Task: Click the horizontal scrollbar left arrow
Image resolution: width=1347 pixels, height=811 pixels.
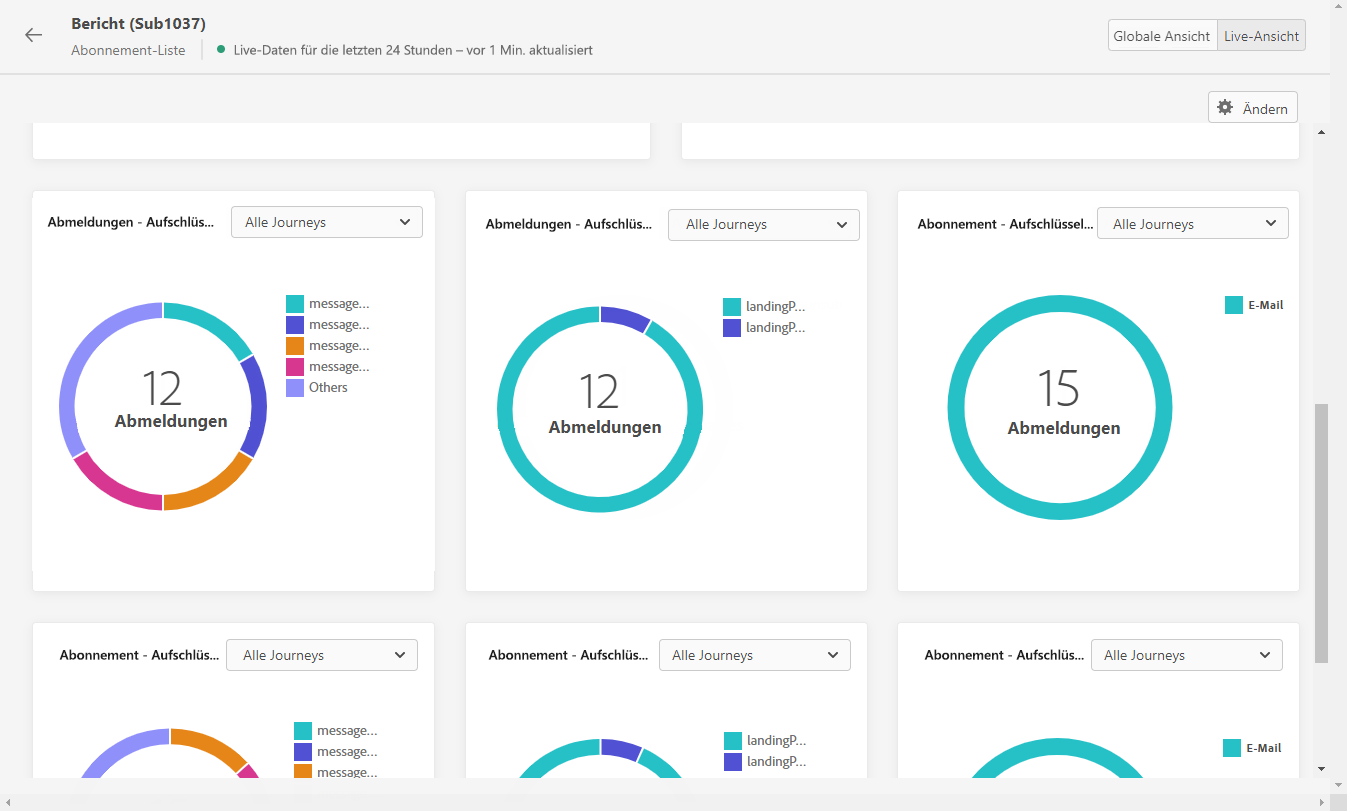Action: (8, 803)
